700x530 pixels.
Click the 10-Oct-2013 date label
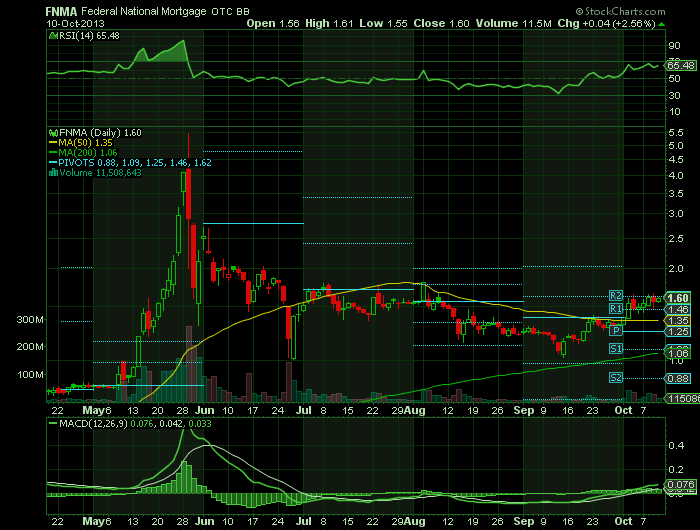coord(75,23)
